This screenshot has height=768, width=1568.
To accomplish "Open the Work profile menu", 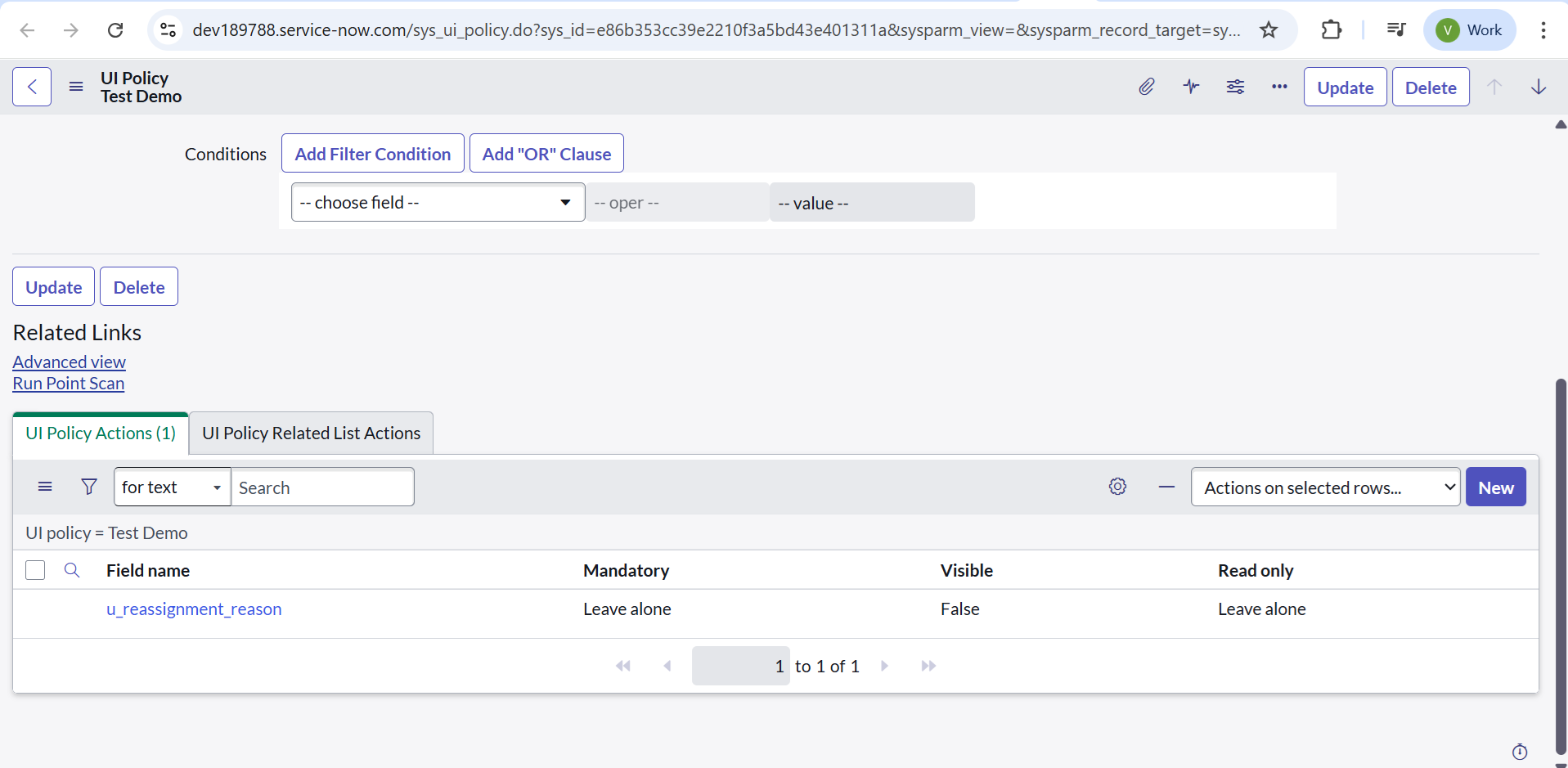I will point(1470,30).
